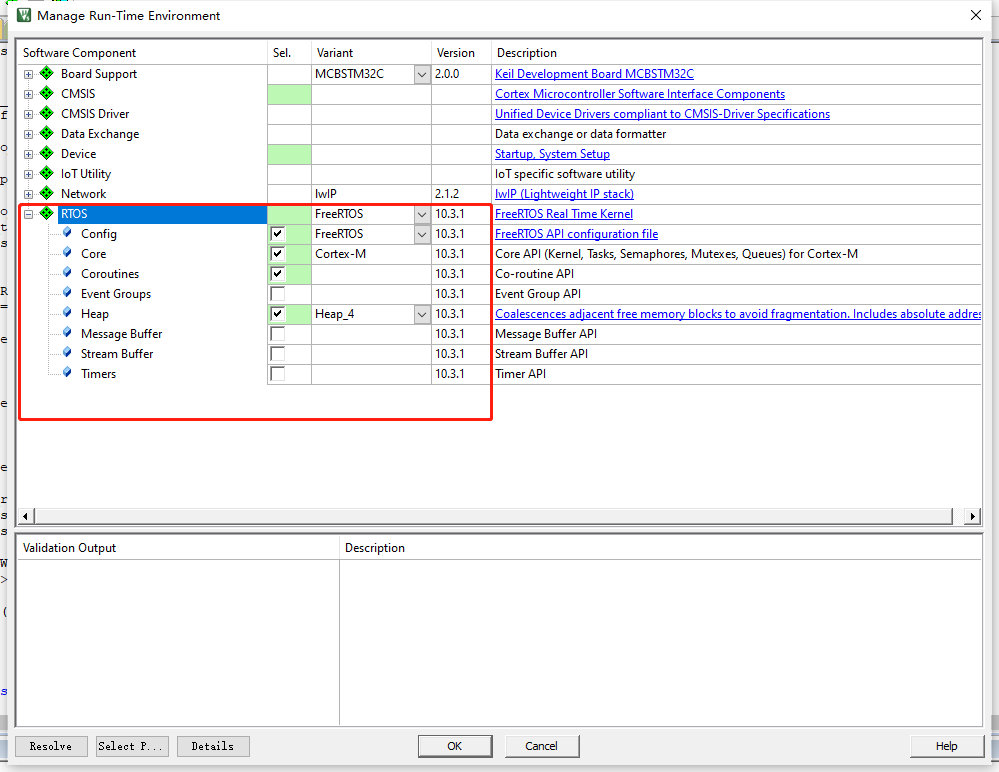Click the Core blue component icon
Viewport: 999px width, 772px height.
coord(68,253)
